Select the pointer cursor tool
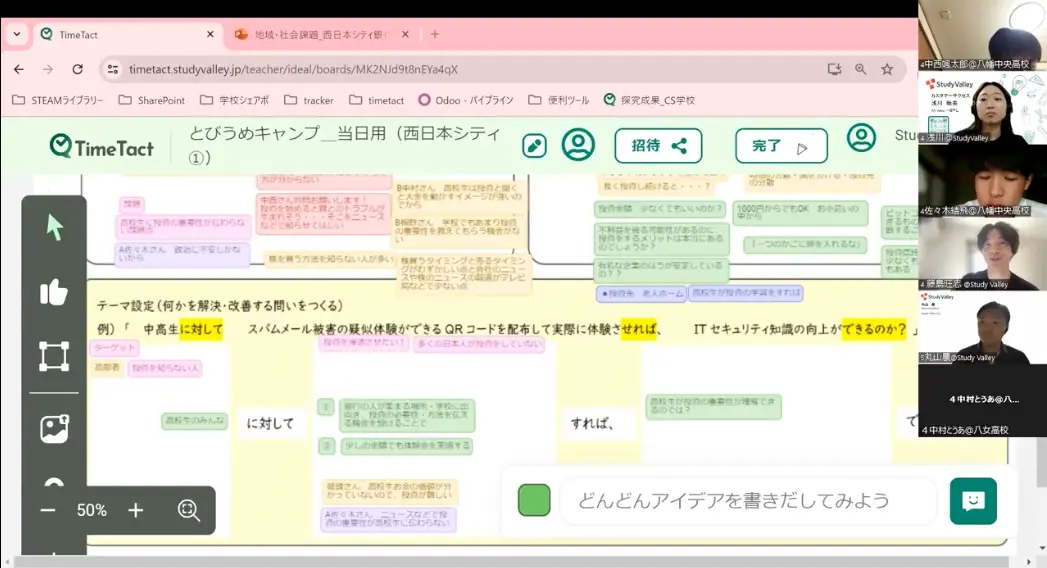The height and width of the screenshot is (568, 1047). click(54, 227)
